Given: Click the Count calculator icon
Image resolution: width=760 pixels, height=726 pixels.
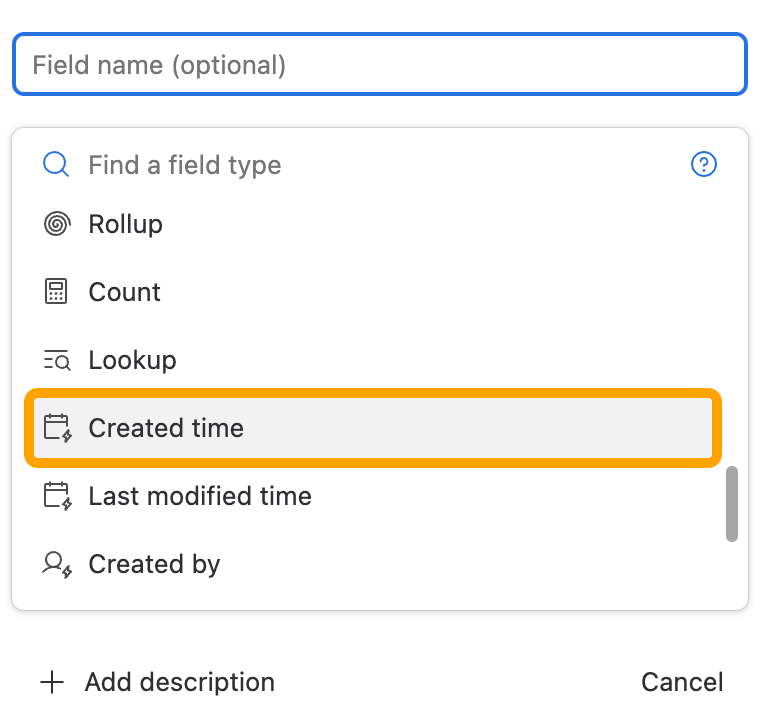Looking at the screenshot, I should click(56, 292).
